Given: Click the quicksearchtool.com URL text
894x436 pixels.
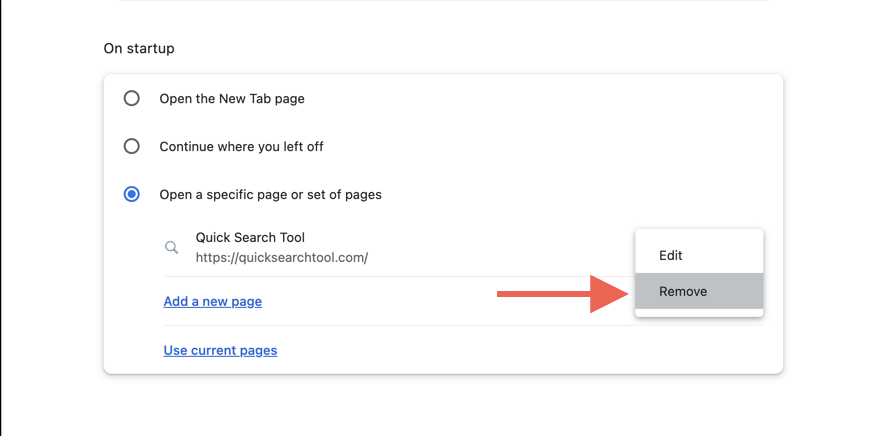Looking at the screenshot, I should 281,257.
